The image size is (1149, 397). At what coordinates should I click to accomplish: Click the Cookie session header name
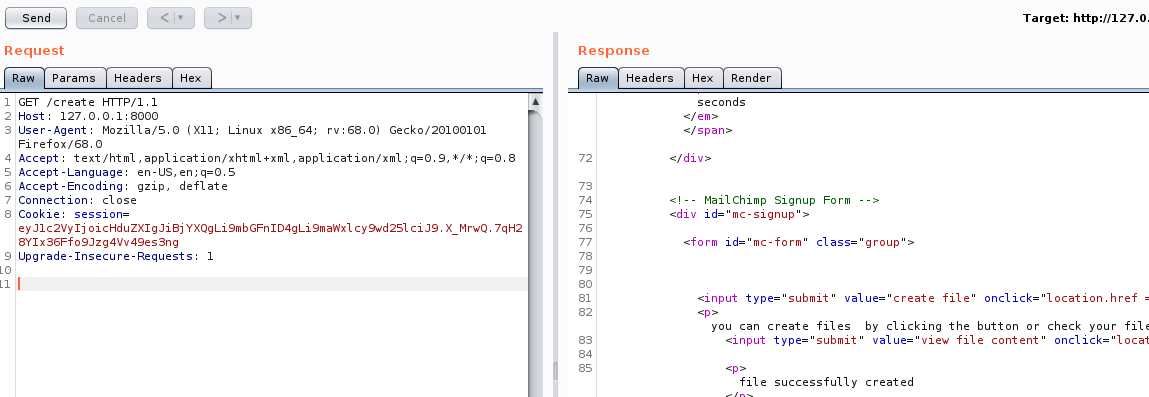[73, 214]
